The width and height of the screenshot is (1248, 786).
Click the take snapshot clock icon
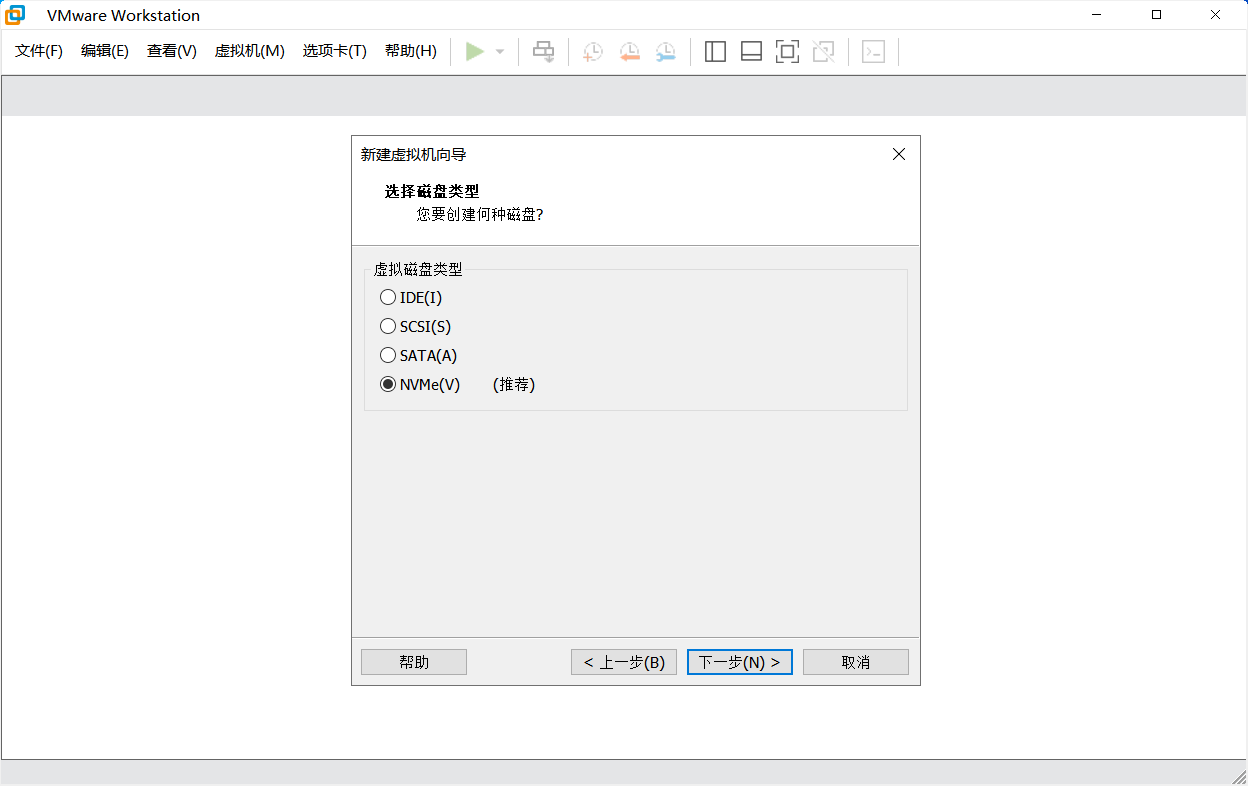coord(593,52)
